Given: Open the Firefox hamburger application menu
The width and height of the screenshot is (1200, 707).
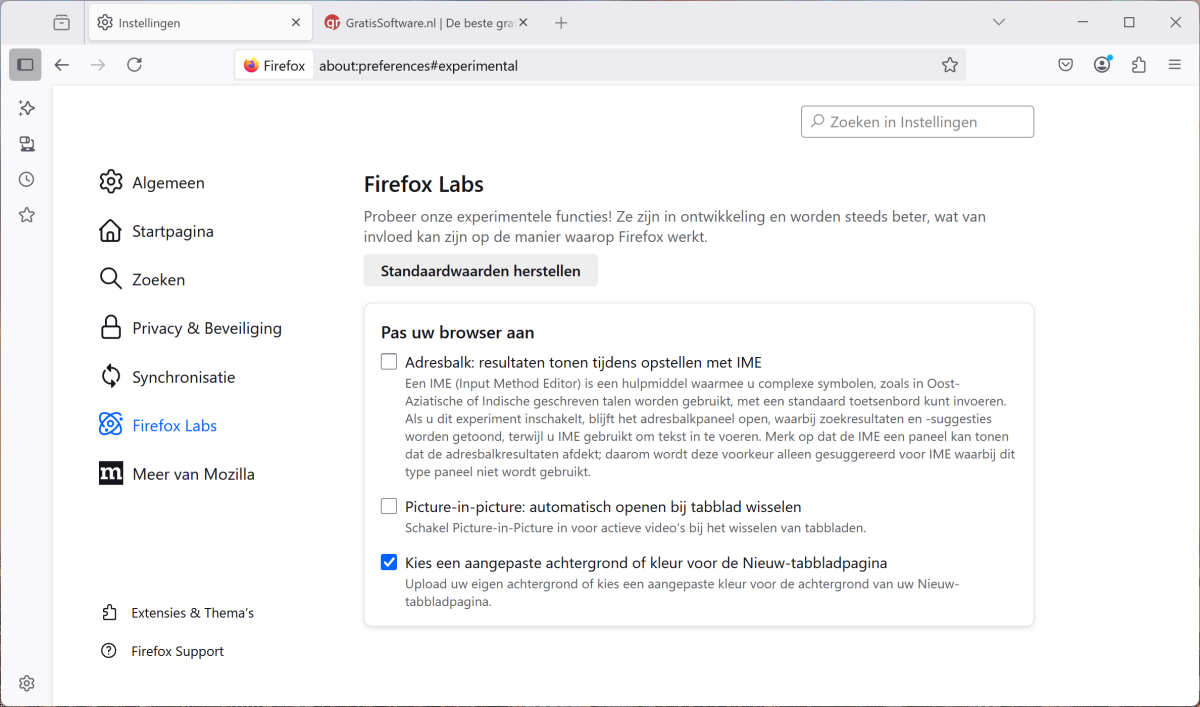Looking at the screenshot, I should (1174, 65).
